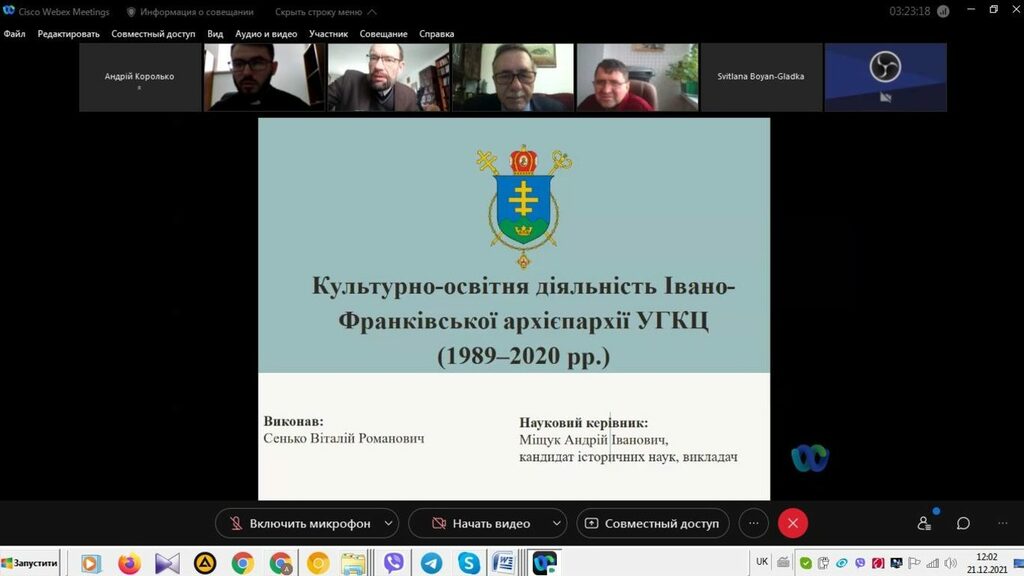Select Svitlana Boyan-Gladka participant tile
This screenshot has width=1024, height=576.
tap(760, 77)
